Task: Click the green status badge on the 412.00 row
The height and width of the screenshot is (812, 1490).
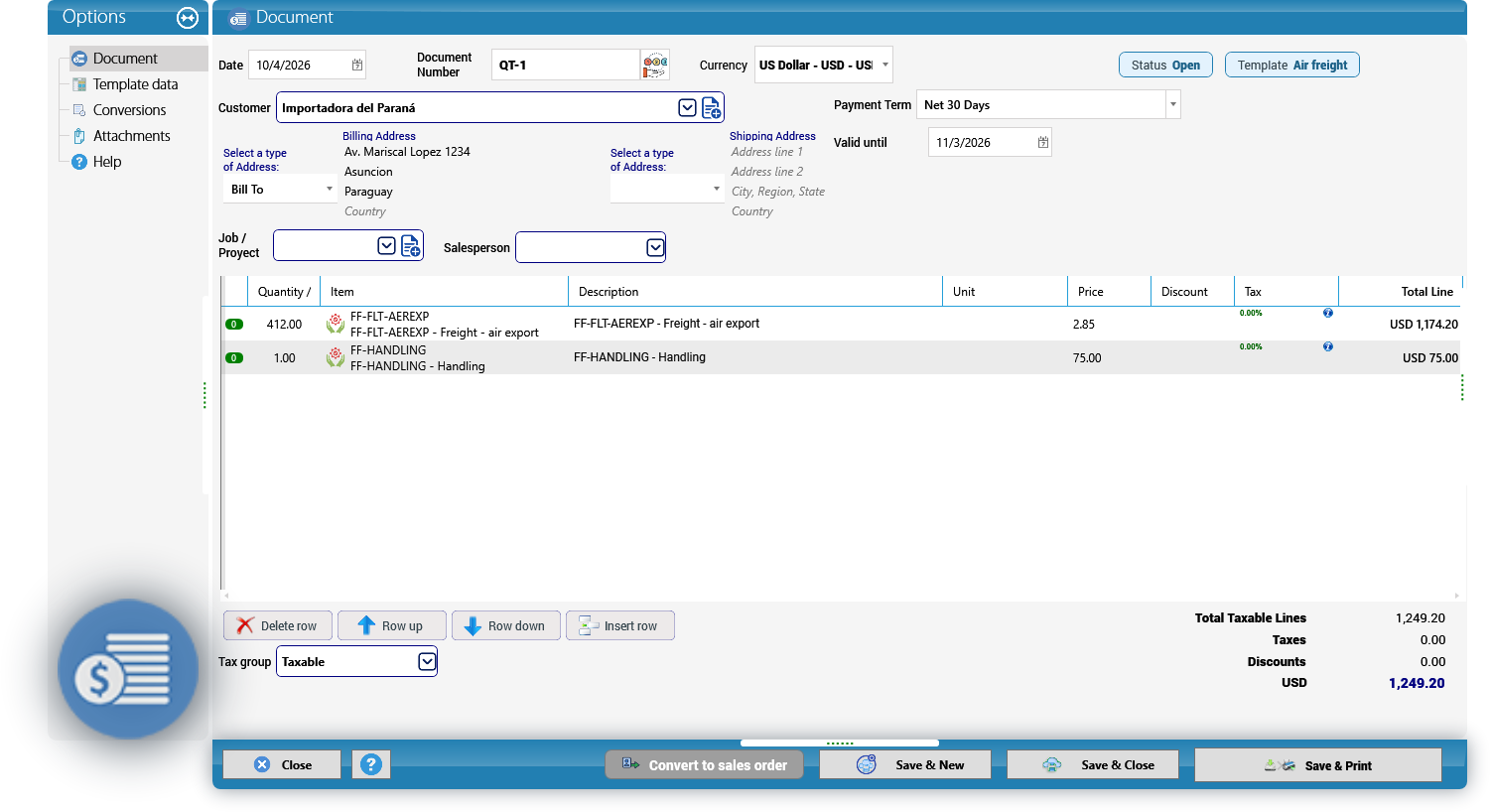Action: coord(234,325)
